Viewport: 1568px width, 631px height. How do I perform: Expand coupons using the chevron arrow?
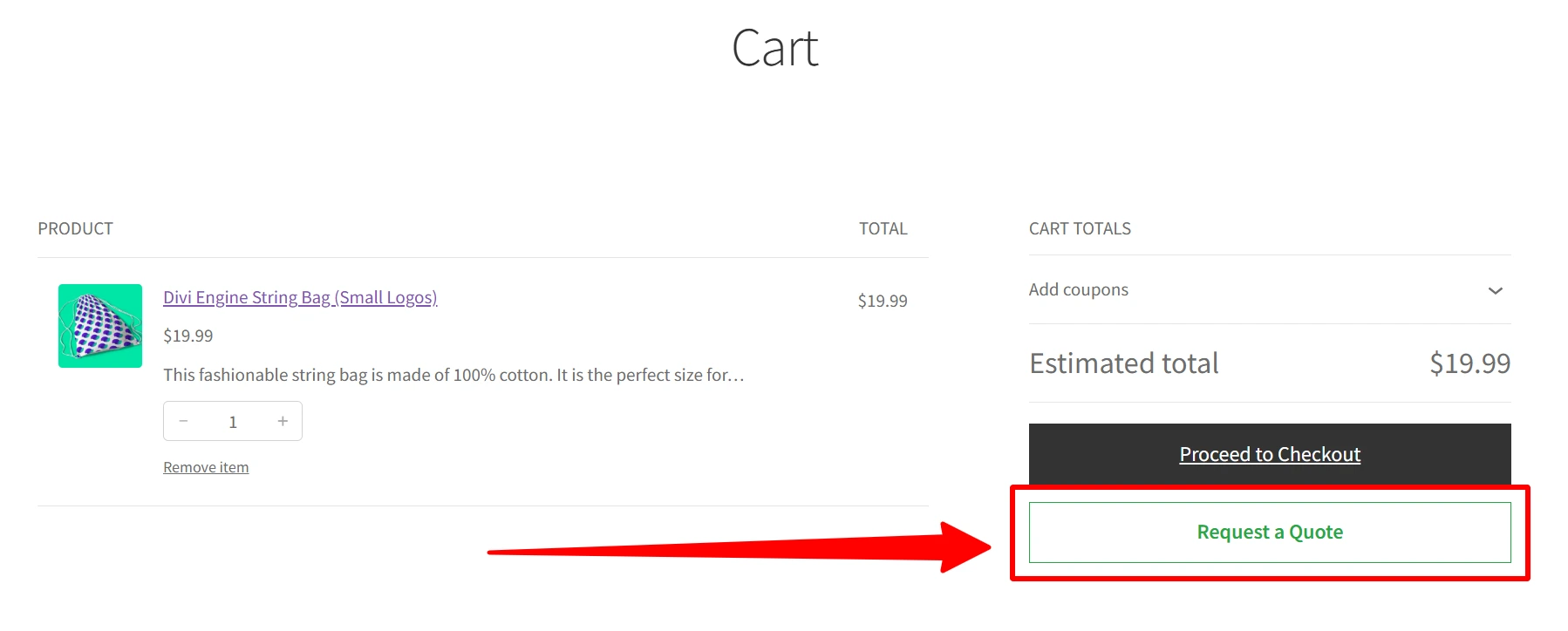click(1495, 290)
